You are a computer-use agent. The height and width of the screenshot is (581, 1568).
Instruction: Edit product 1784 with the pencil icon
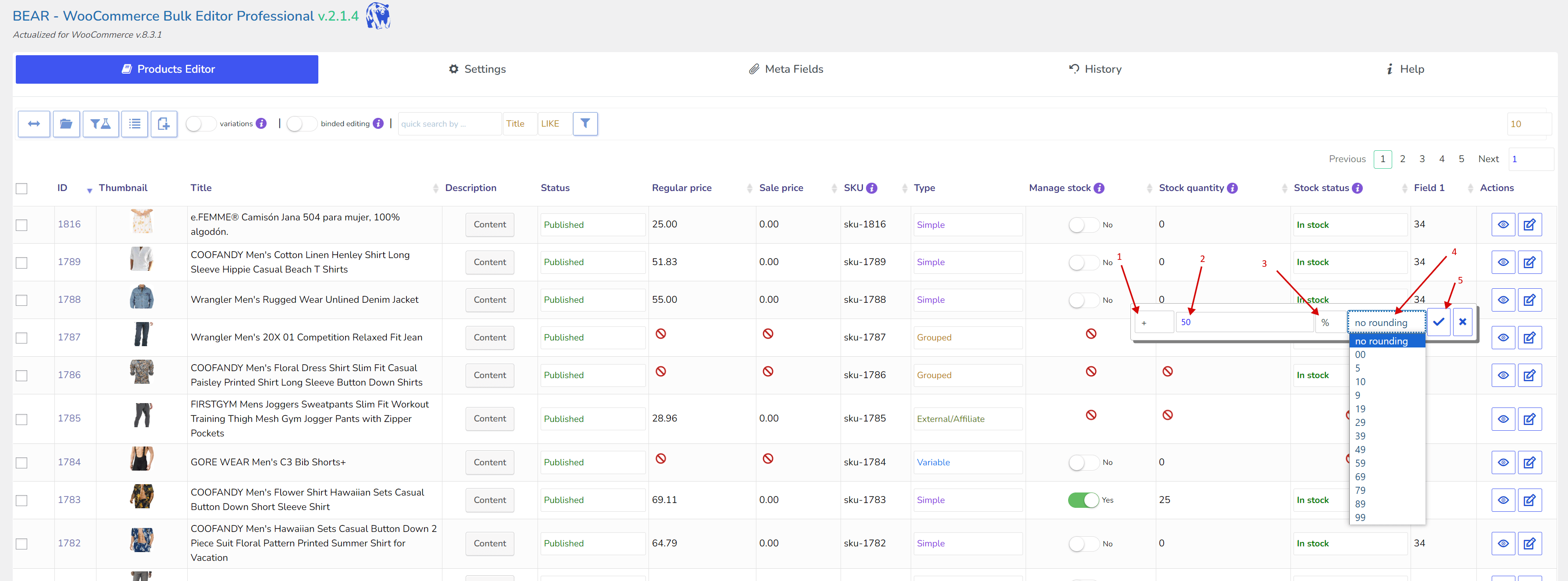point(1529,462)
